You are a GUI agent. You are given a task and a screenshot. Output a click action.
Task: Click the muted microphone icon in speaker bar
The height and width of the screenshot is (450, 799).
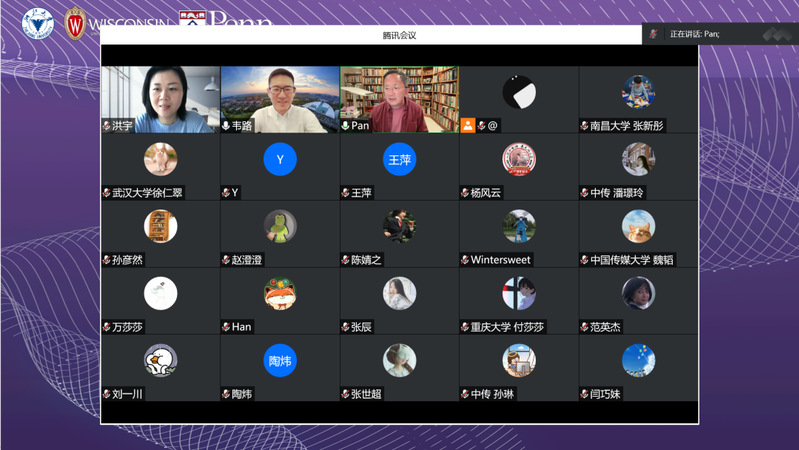pos(654,34)
